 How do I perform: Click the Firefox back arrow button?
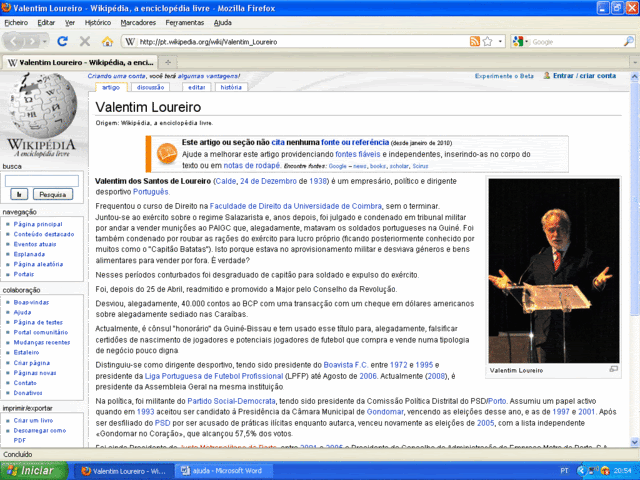13,41
